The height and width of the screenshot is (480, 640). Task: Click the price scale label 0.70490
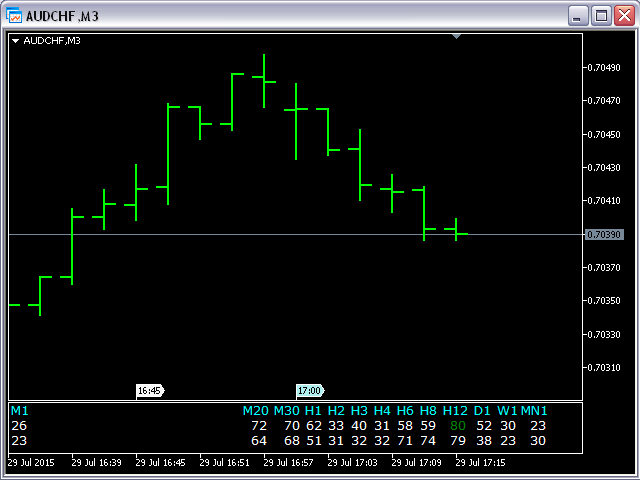[604, 67]
